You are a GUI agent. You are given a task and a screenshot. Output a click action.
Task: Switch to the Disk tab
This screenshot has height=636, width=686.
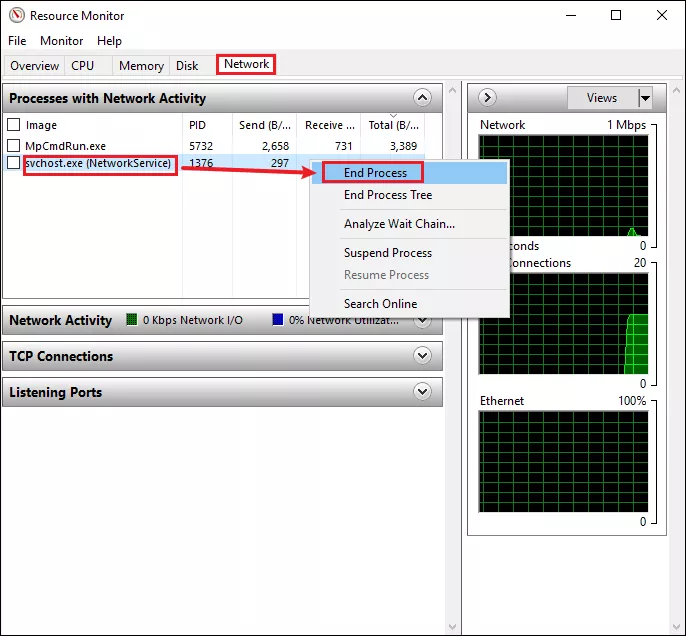click(187, 66)
